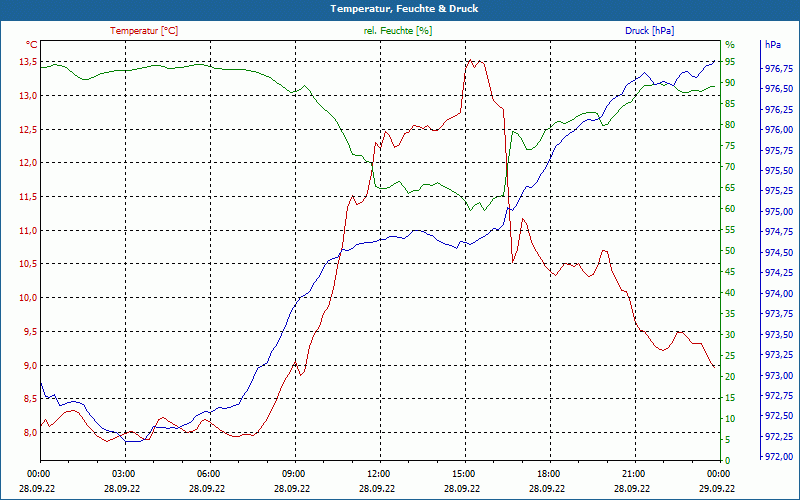The image size is (800, 500).
Task: Click the 75 humidity axis value
Action: 730,146
